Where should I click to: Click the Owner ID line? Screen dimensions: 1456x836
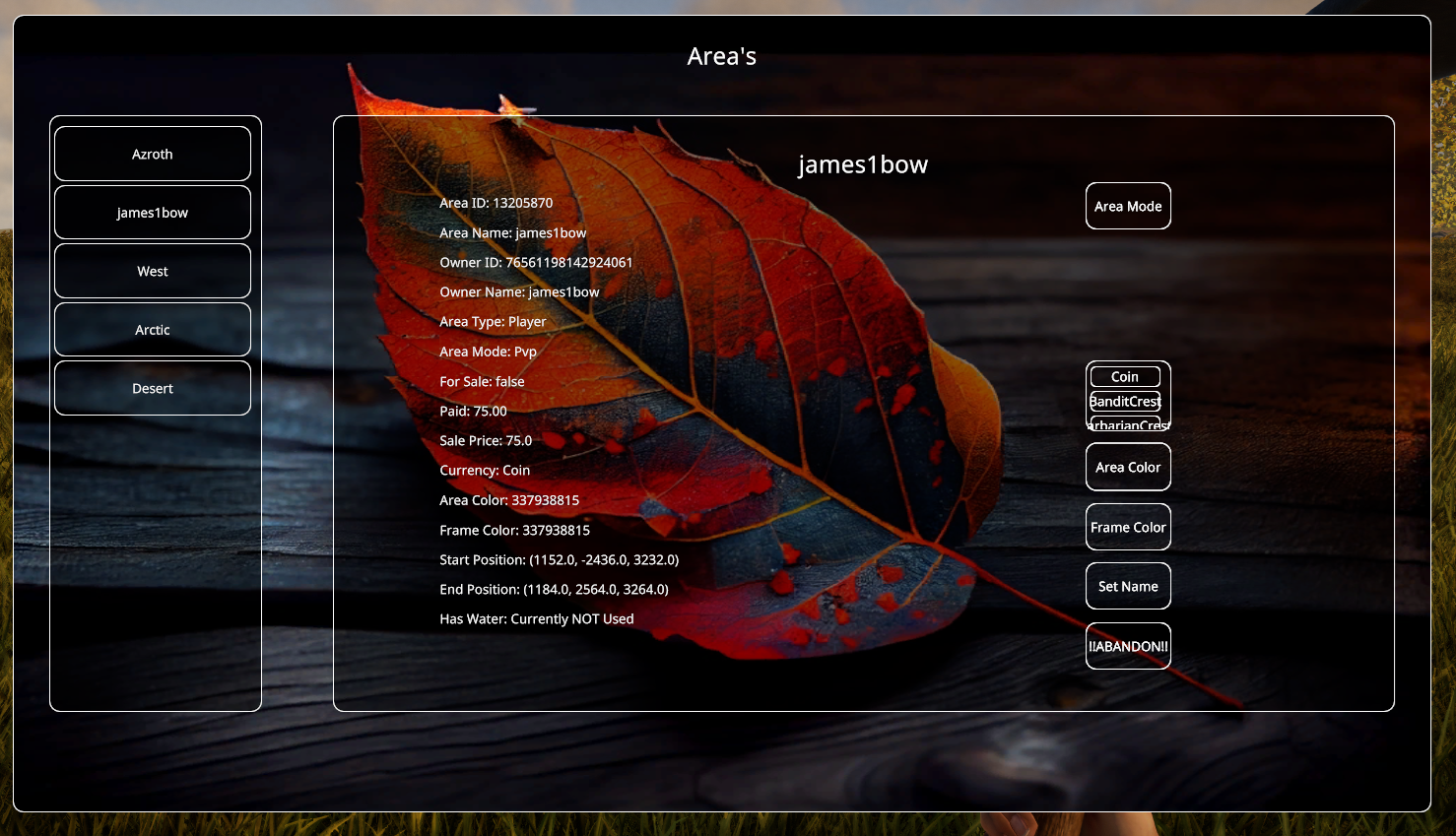click(536, 262)
